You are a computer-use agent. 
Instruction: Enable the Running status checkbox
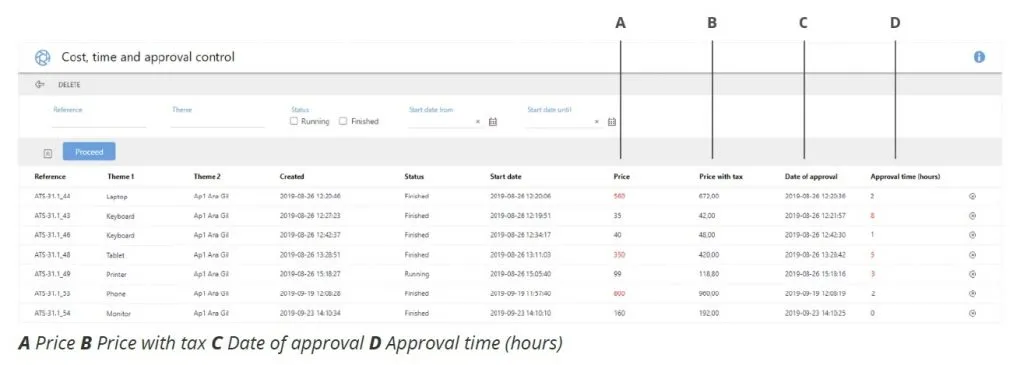294,121
